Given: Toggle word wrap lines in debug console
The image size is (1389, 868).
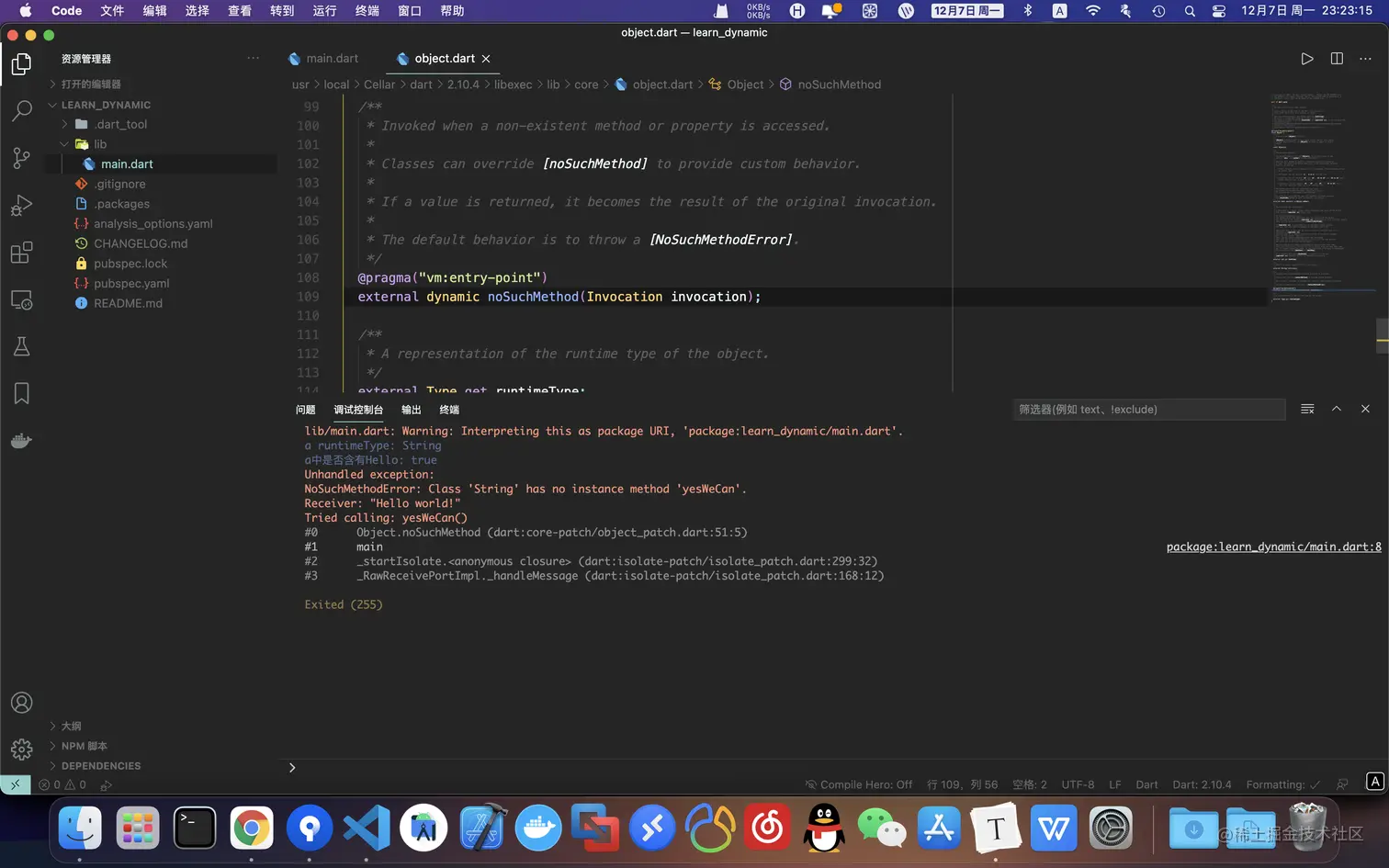Looking at the screenshot, I should click(x=1307, y=409).
